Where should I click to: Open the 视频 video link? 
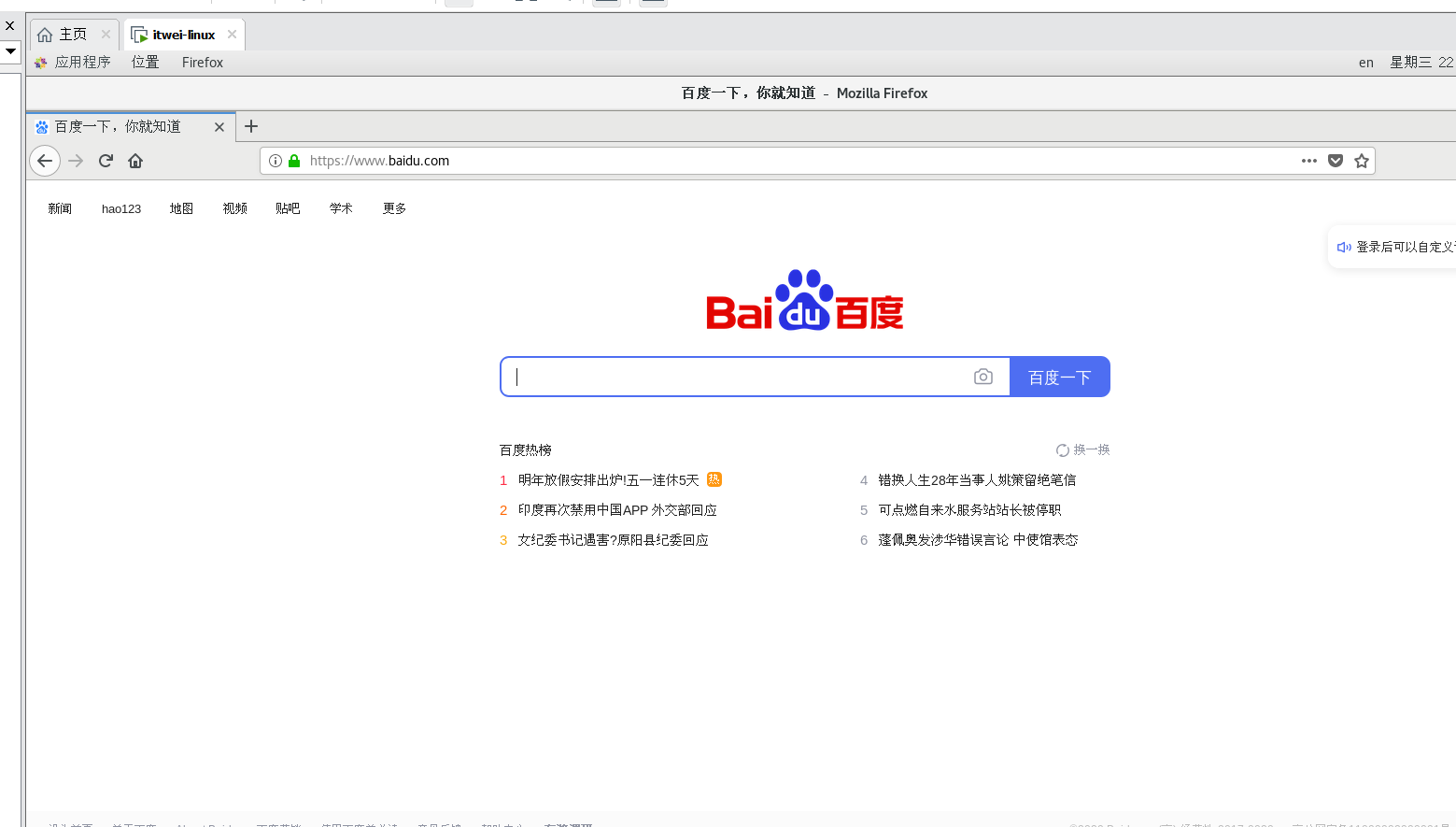(x=234, y=208)
